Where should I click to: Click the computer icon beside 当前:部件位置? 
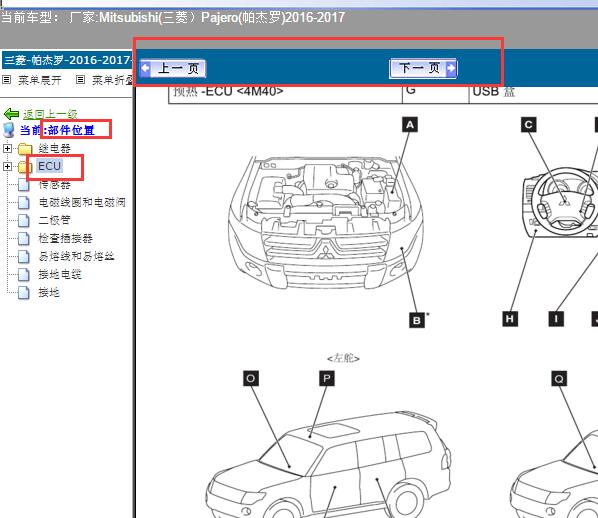9,130
